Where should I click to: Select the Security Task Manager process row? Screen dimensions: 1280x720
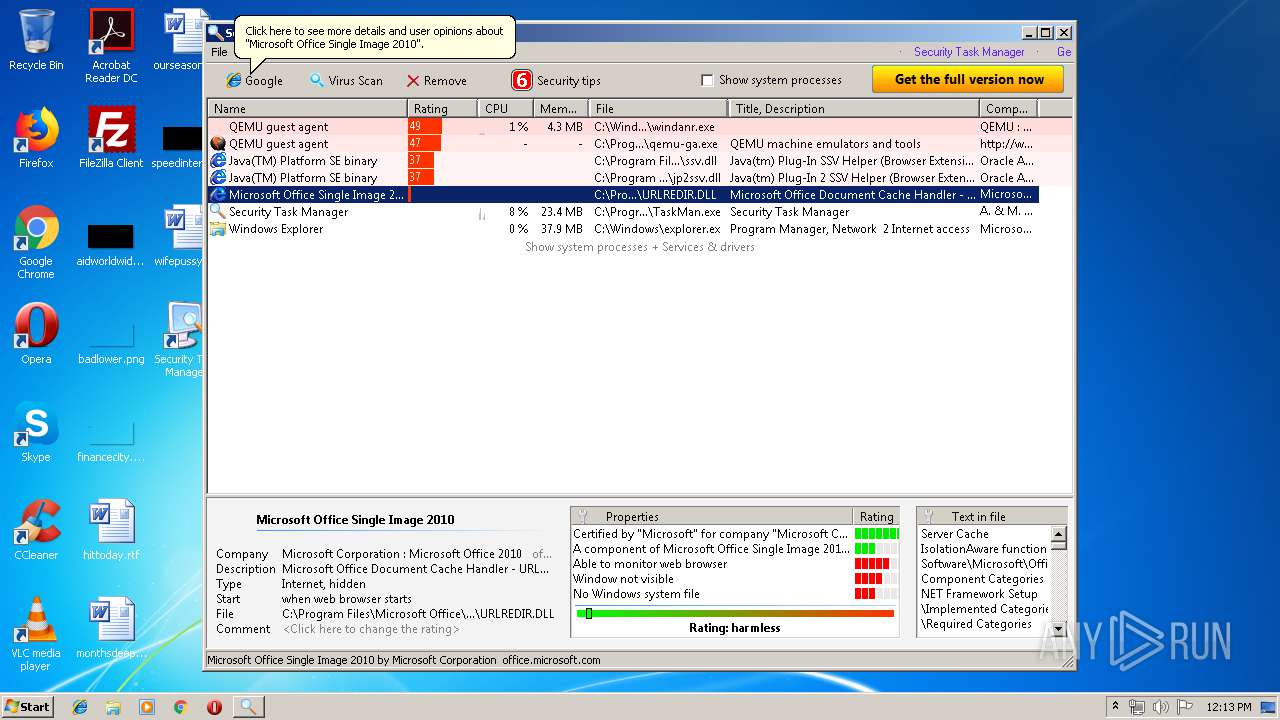(623, 212)
